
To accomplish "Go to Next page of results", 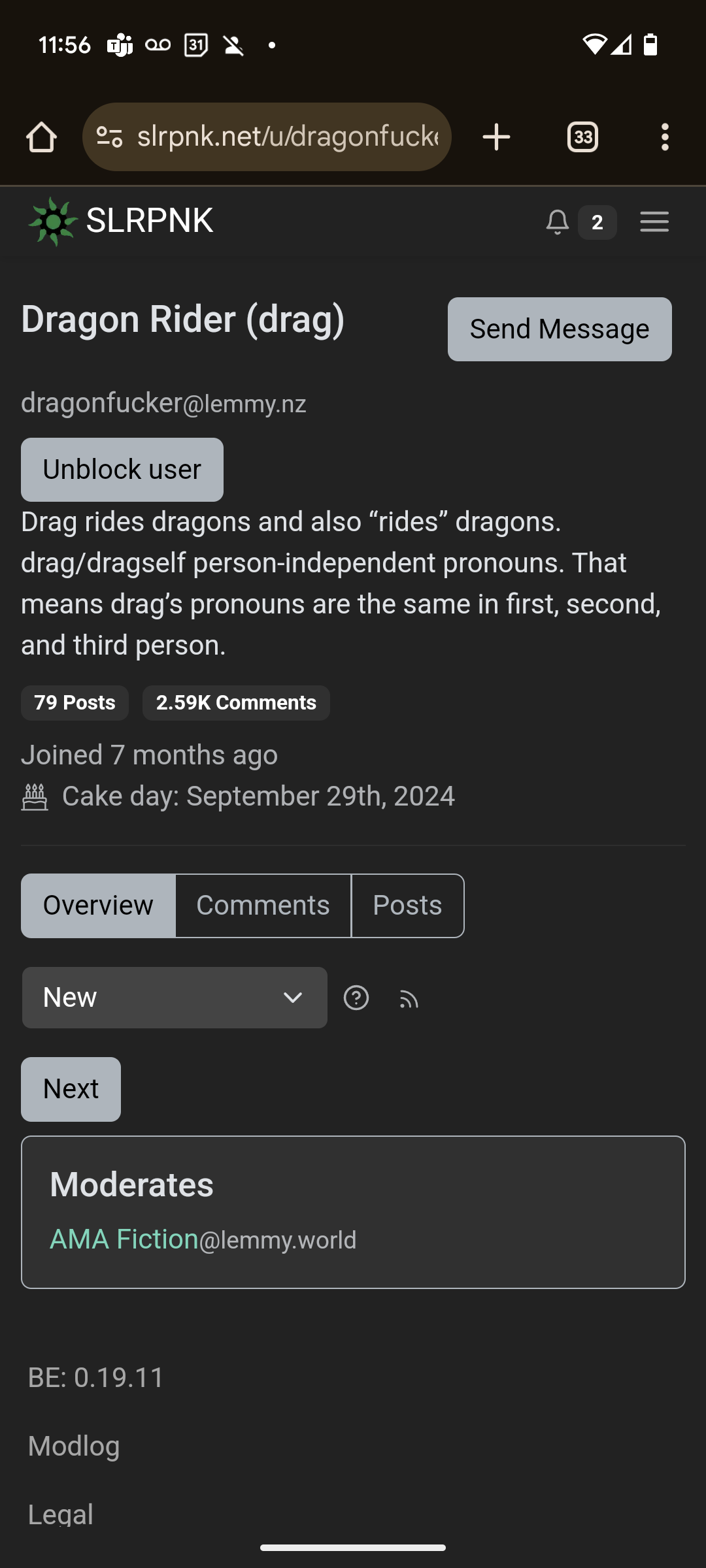I will [71, 1089].
